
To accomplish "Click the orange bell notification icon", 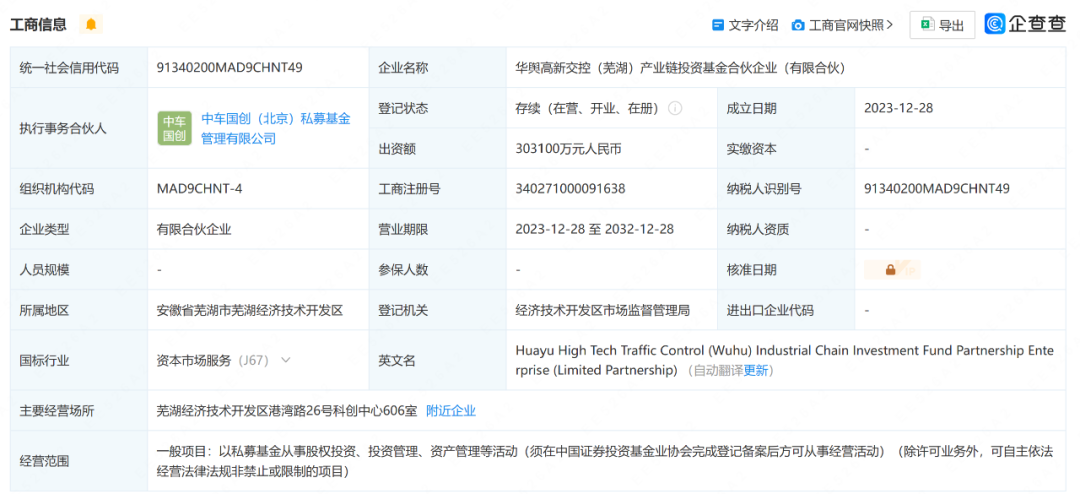I will (x=91, y=25).
